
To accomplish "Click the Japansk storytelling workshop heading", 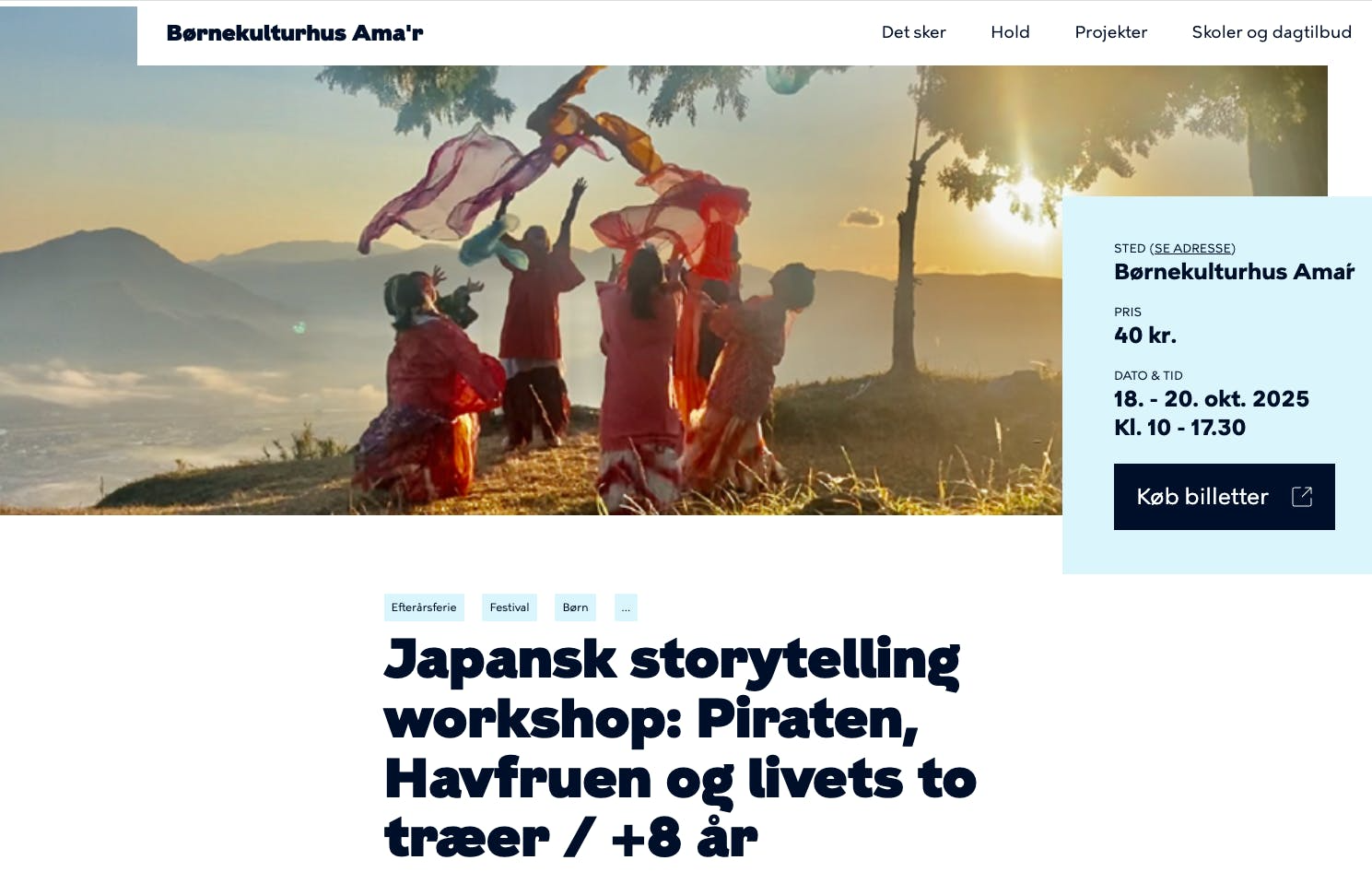I will 680,748.
